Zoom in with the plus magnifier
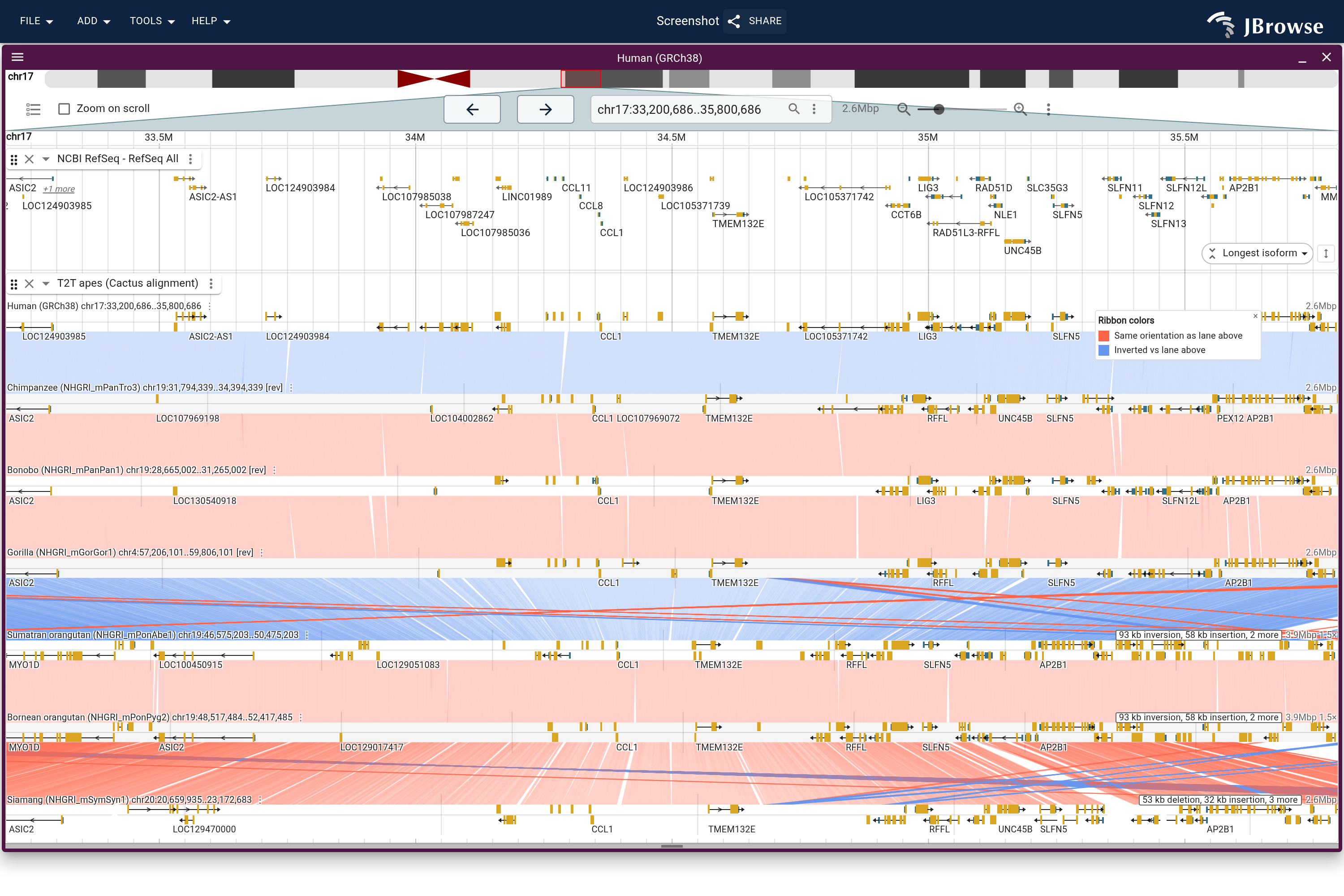 [1020, 108]
